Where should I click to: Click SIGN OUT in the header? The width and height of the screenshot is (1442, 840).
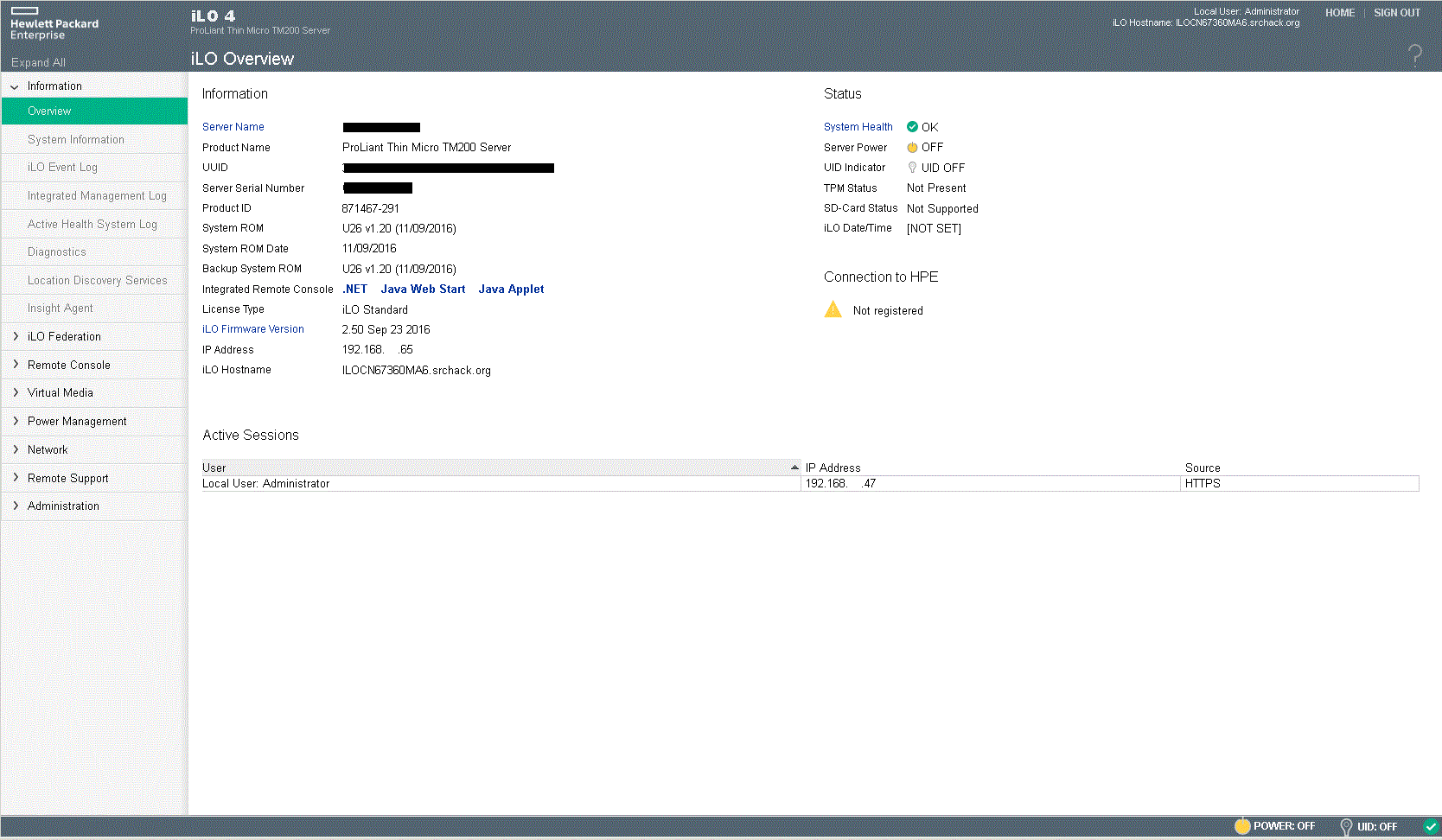[1397, 13]
